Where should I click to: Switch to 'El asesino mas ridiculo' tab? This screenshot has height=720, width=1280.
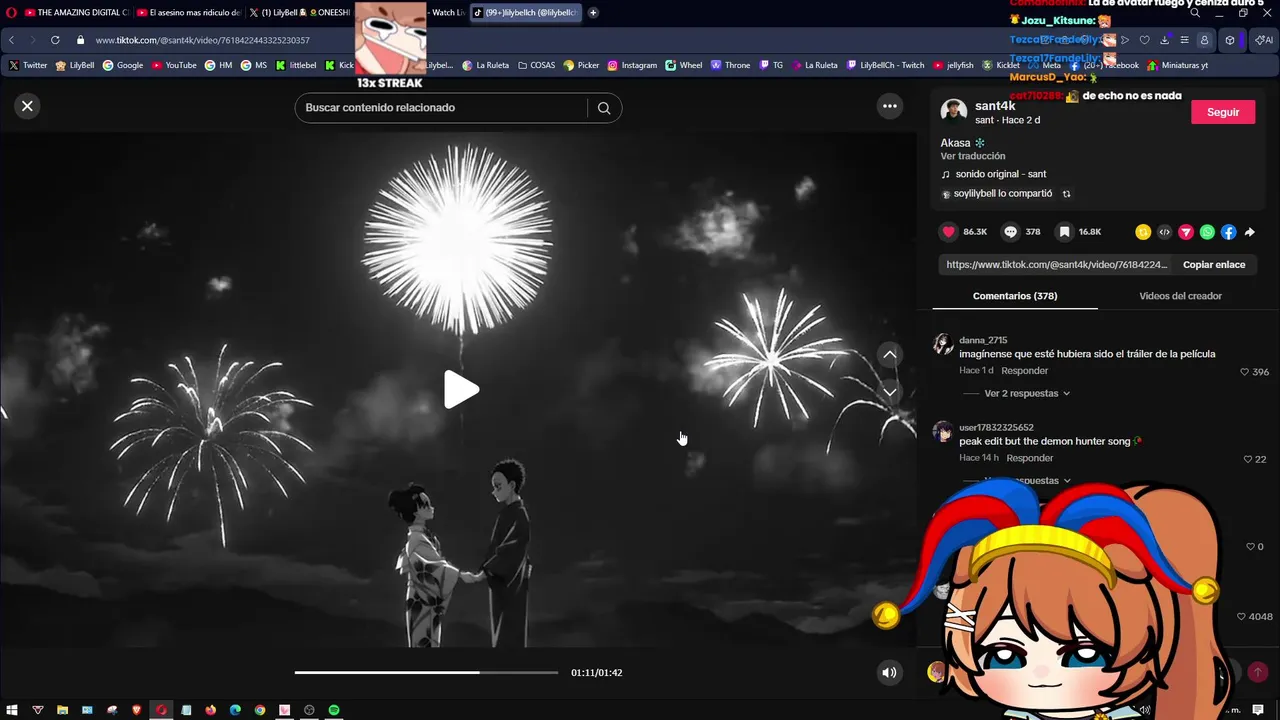(189, 13)
